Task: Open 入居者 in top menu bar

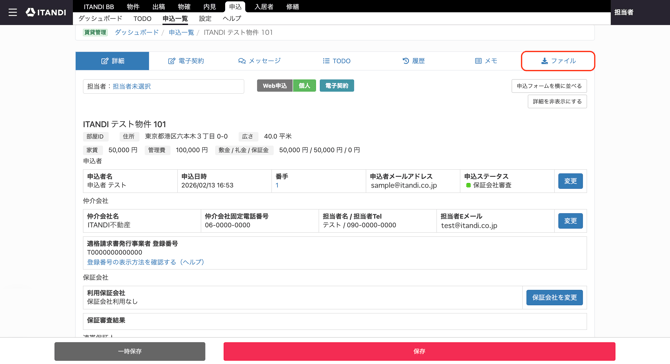Action: tap(264, 7)
